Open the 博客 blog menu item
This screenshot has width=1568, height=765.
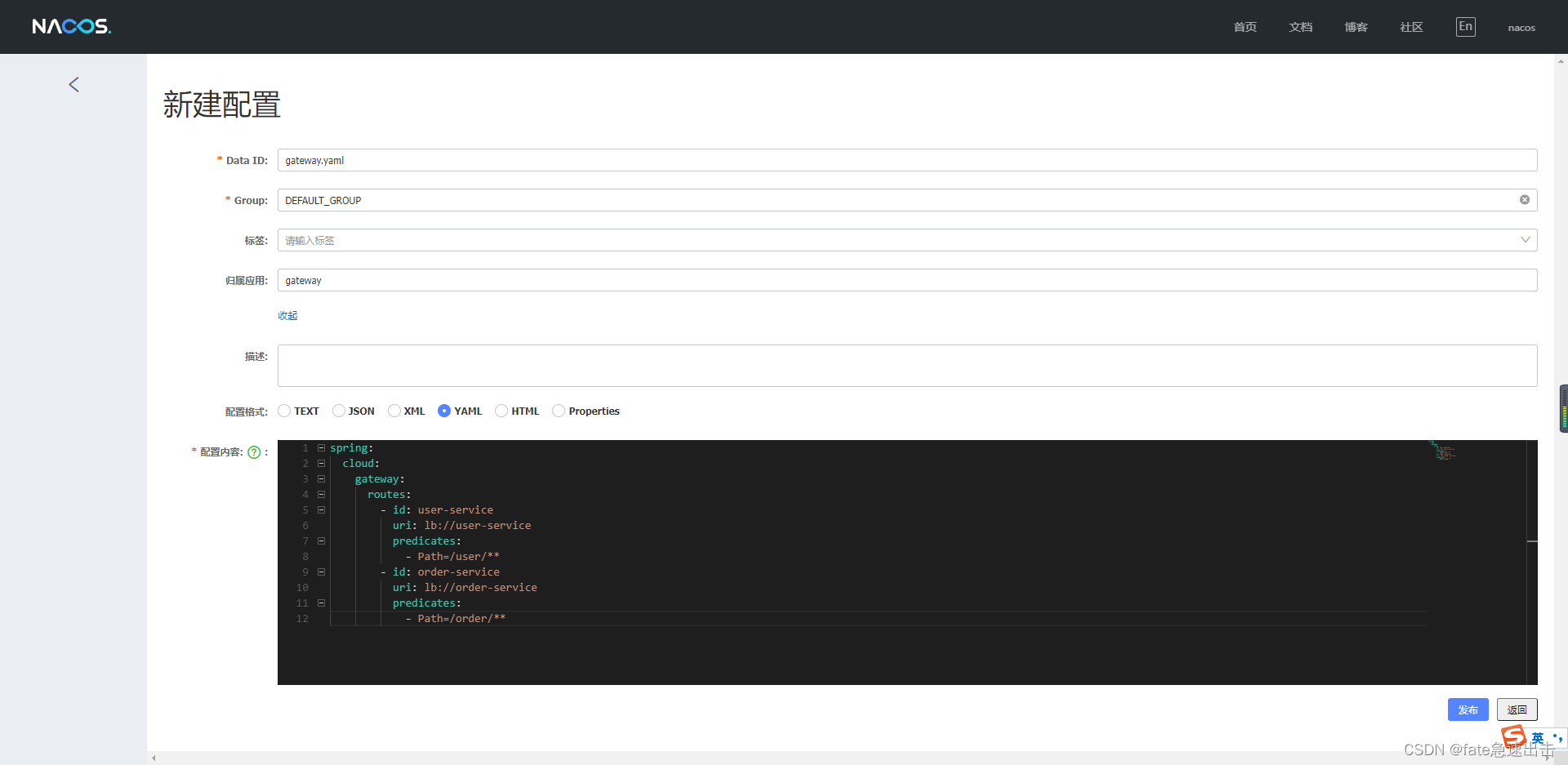coord(1356,27)
